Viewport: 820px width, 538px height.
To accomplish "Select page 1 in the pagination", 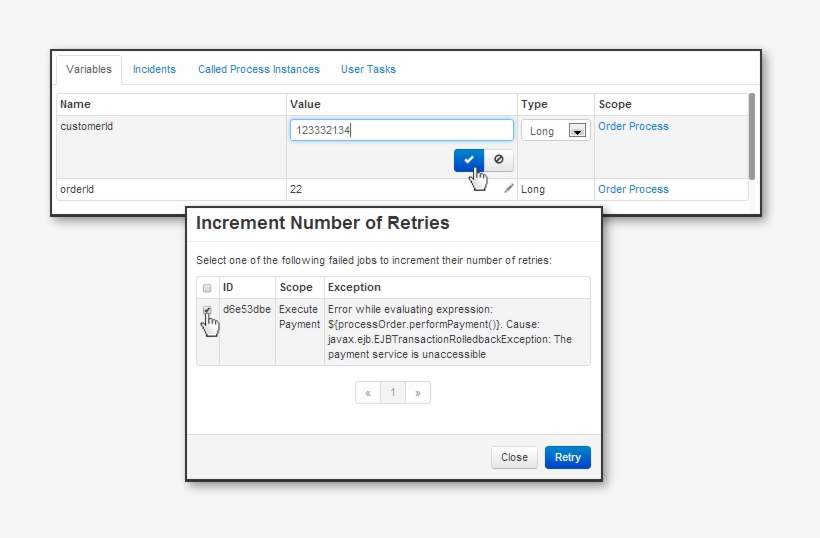I will [x=393, y=393].
